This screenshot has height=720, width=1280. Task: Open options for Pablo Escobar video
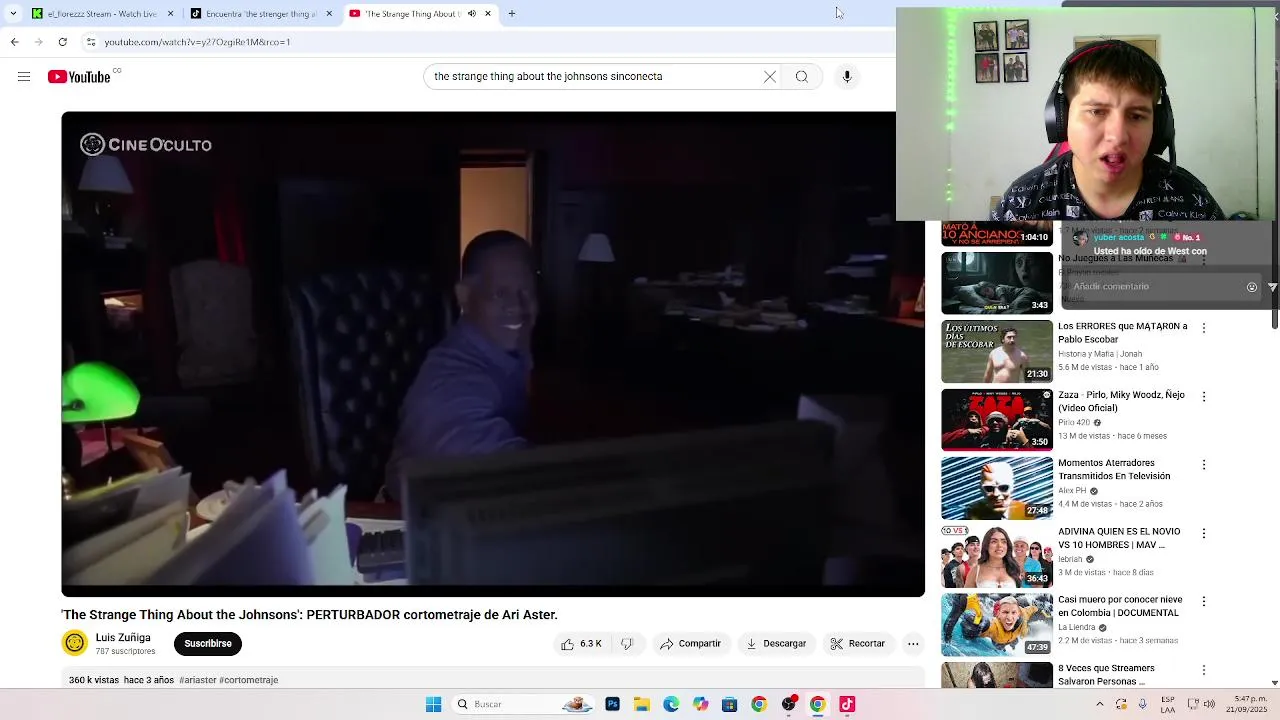pyautogui.click(x=1204, y=328)
